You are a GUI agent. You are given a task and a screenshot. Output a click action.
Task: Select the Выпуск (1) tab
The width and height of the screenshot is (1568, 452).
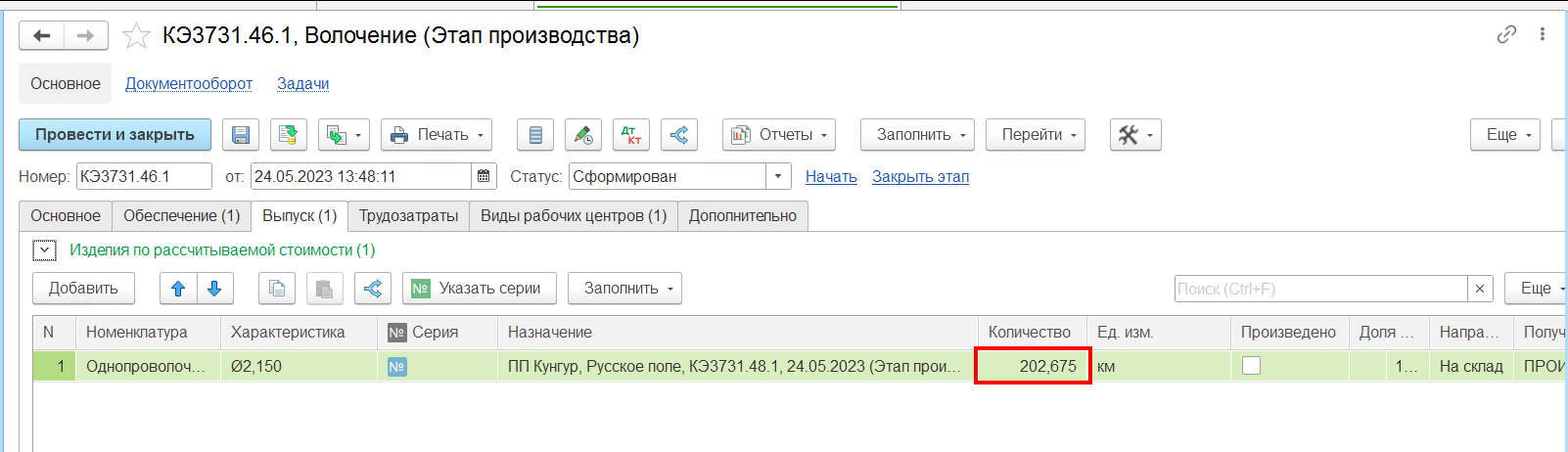pyautogui.click(x=300, y=216)
